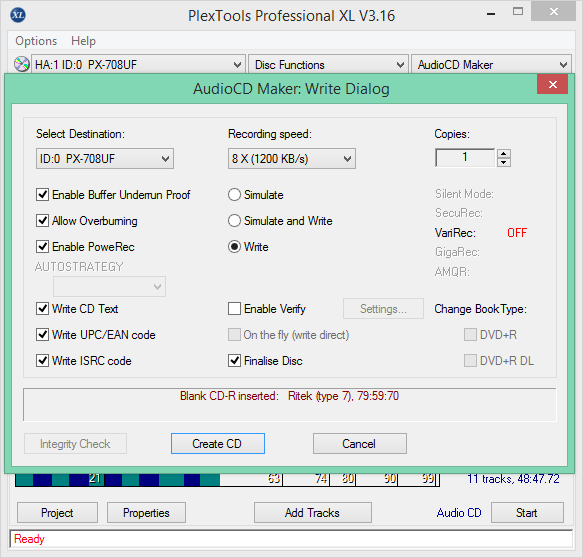Click the disc capacity track usage bar
The image size is (583, 558).
pos(227,479)
